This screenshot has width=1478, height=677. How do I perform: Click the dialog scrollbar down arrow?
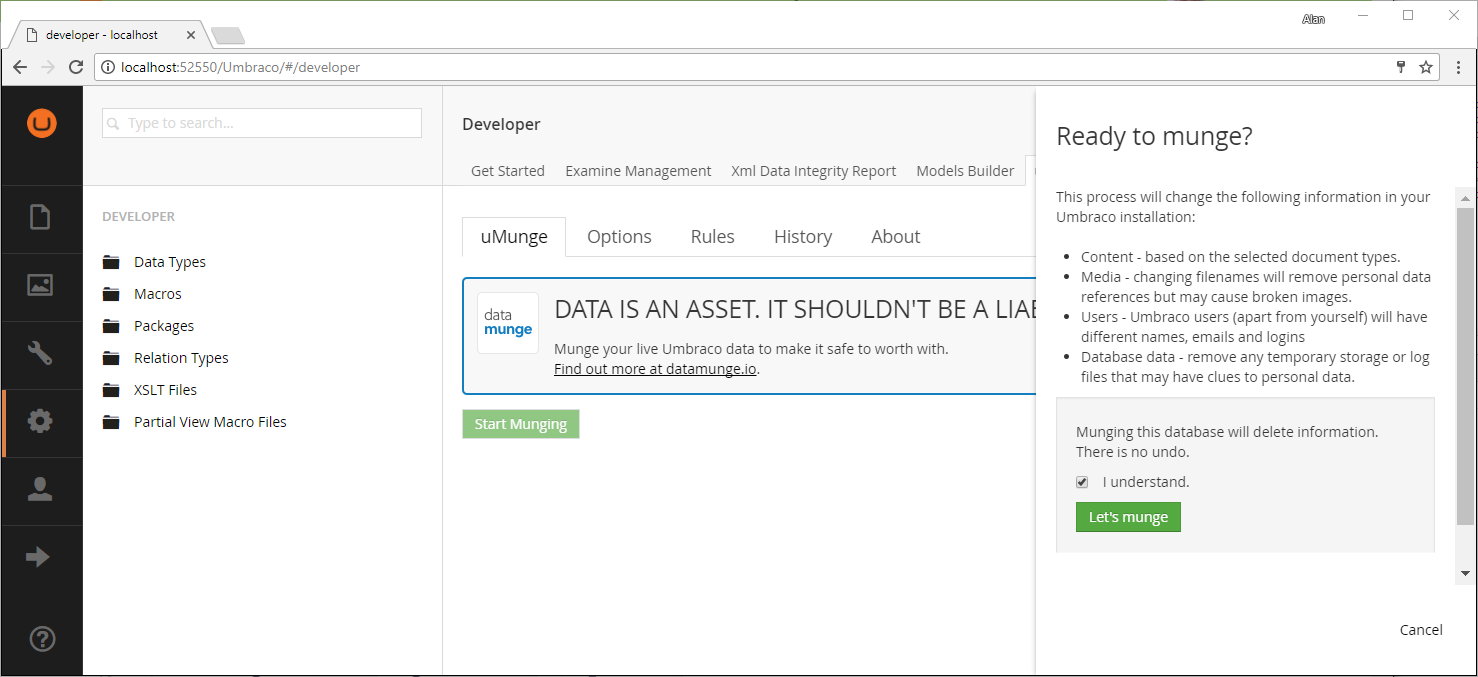[1465, 574]
